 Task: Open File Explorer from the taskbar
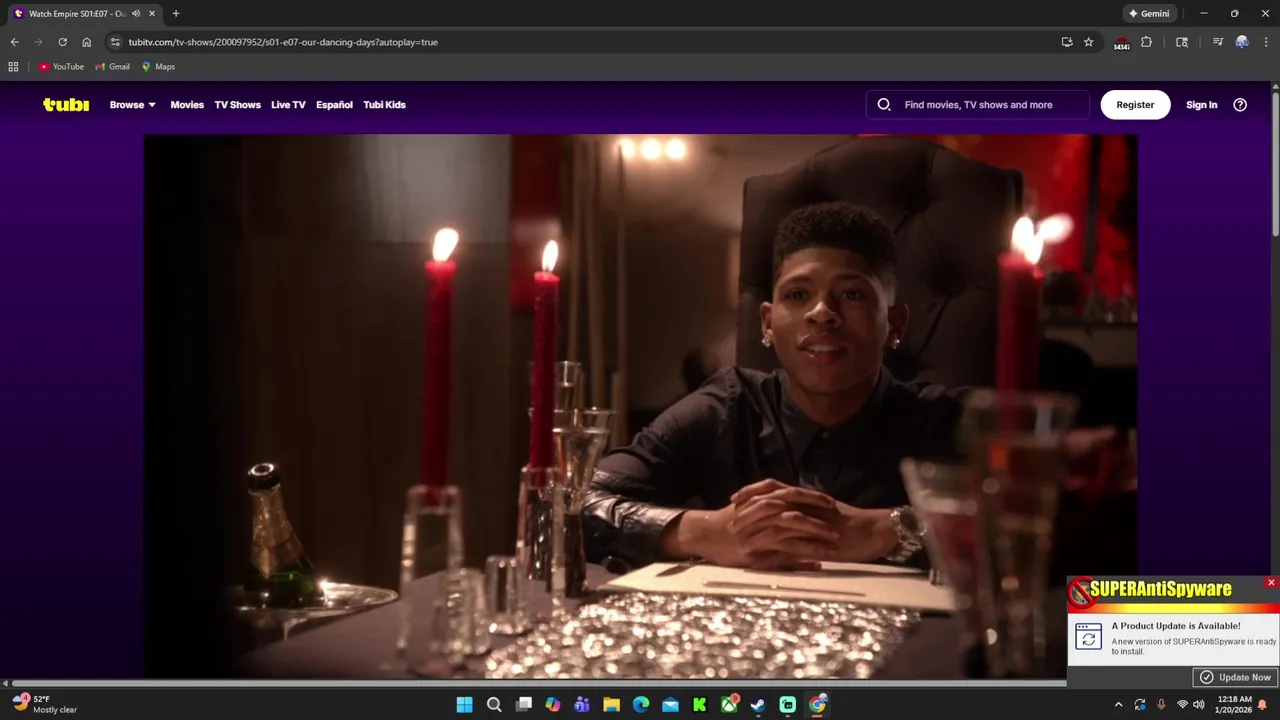click(611, 705)
